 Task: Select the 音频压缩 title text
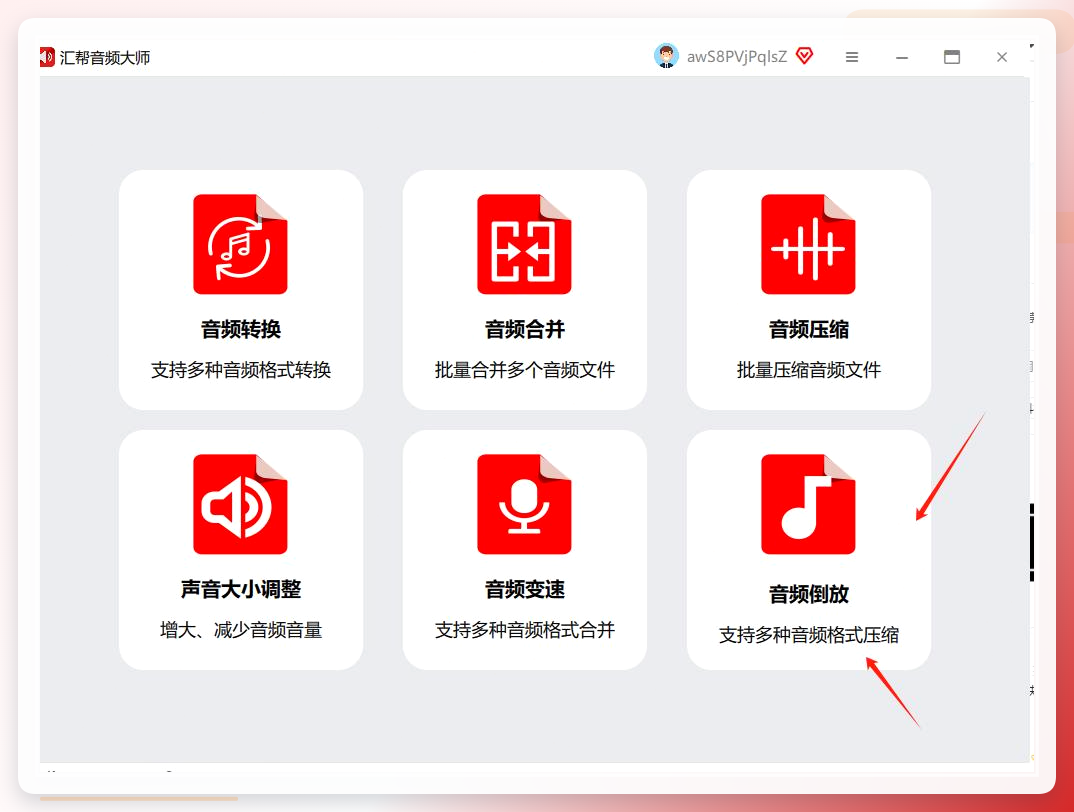pyautogui.click(x=809, y=330)
